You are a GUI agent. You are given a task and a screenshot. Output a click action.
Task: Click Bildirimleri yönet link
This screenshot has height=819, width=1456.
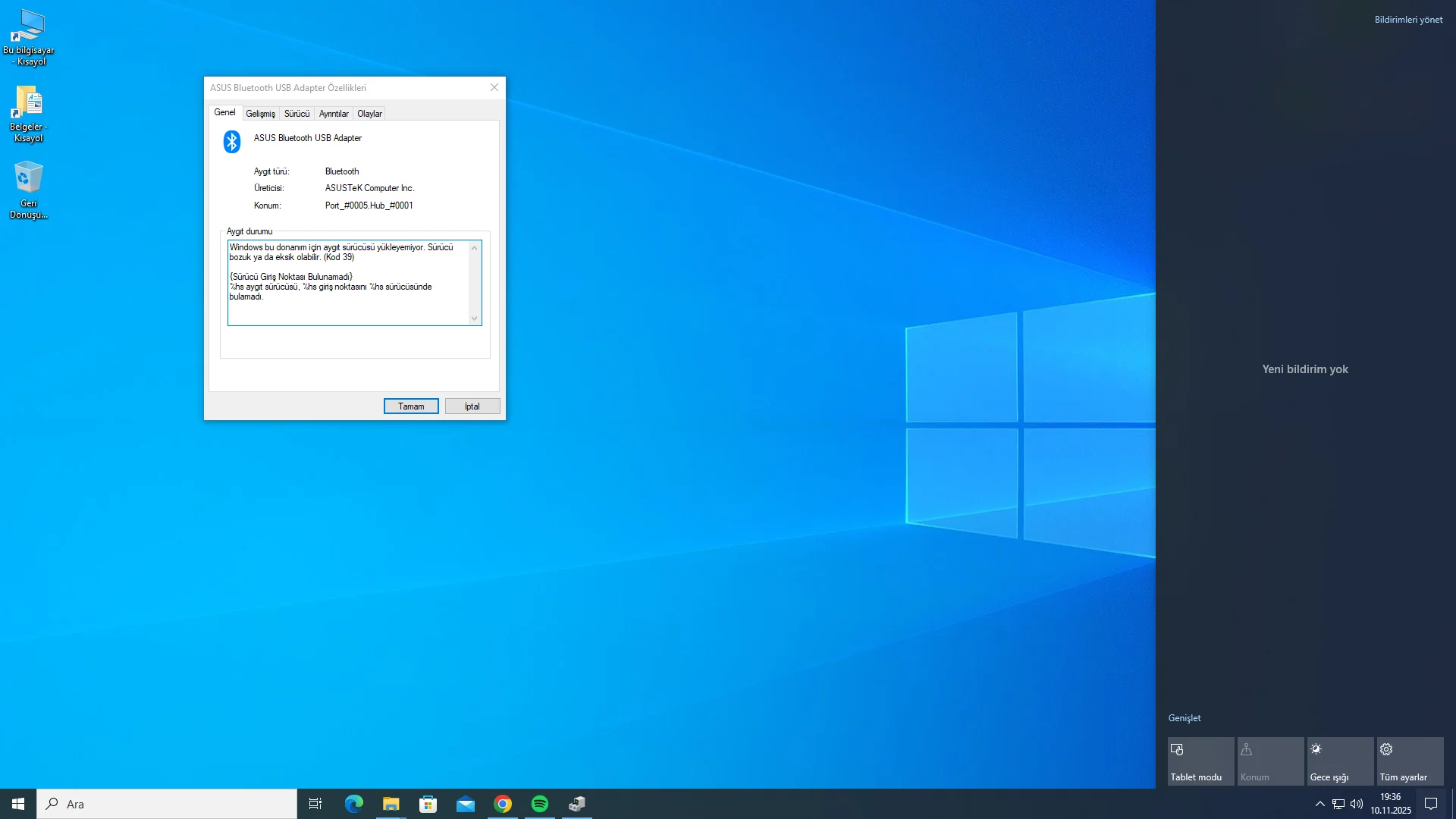pos(1408,20)
